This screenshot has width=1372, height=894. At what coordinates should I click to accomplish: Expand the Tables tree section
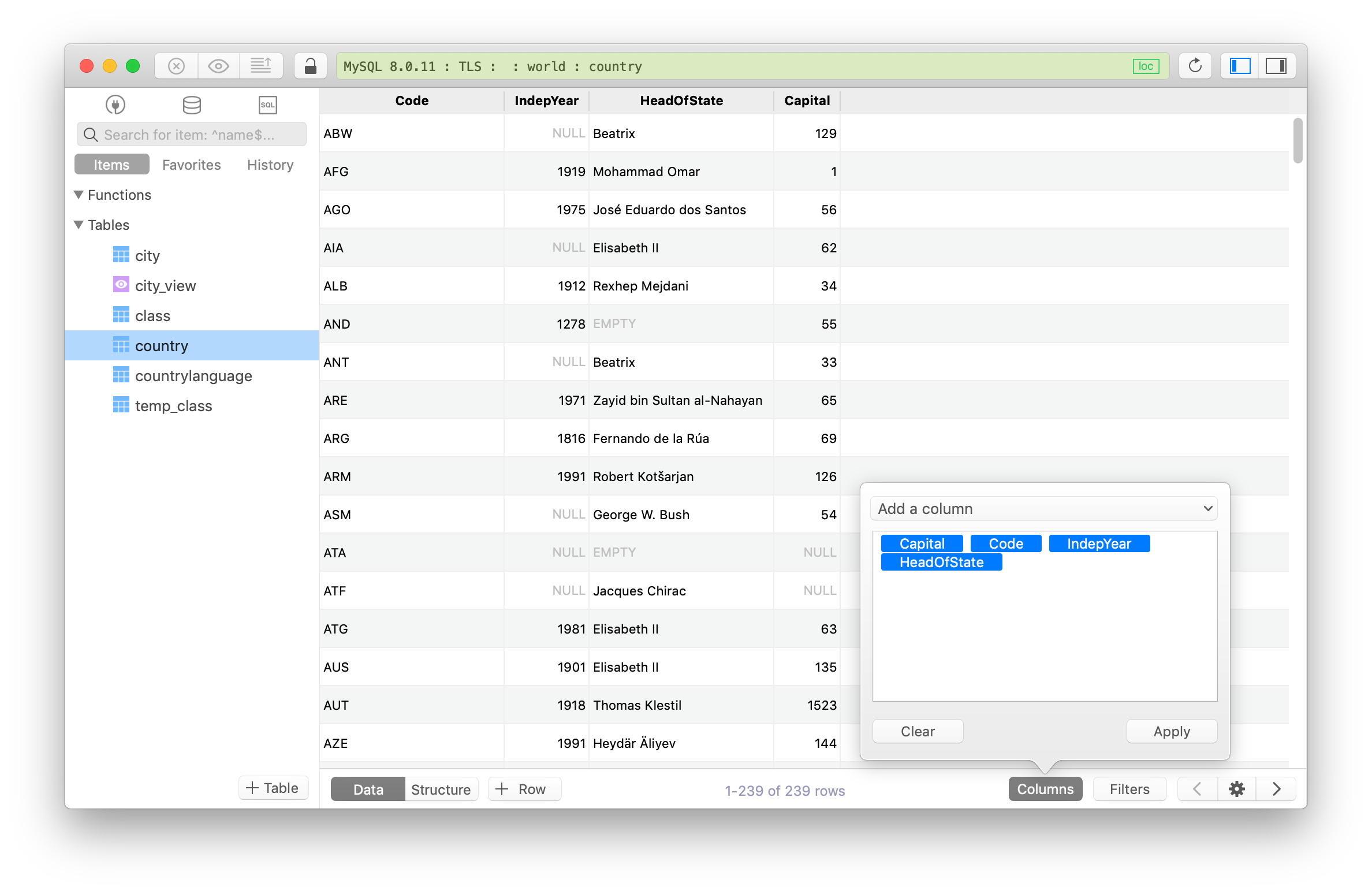tap(82, 225)
